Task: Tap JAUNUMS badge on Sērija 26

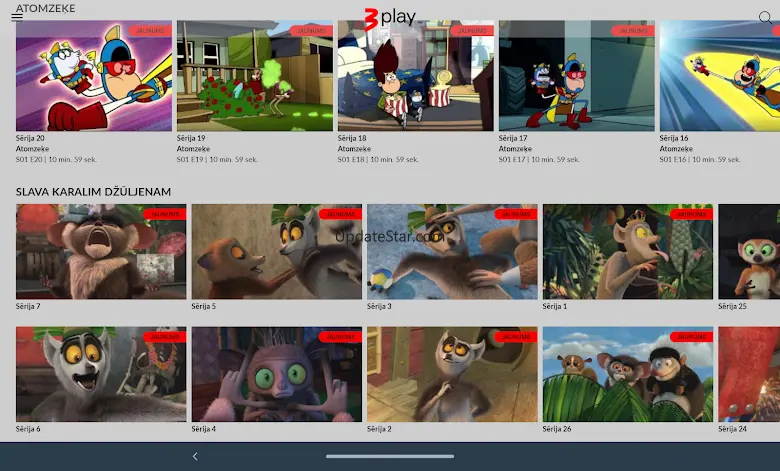Action: (692, 337)
